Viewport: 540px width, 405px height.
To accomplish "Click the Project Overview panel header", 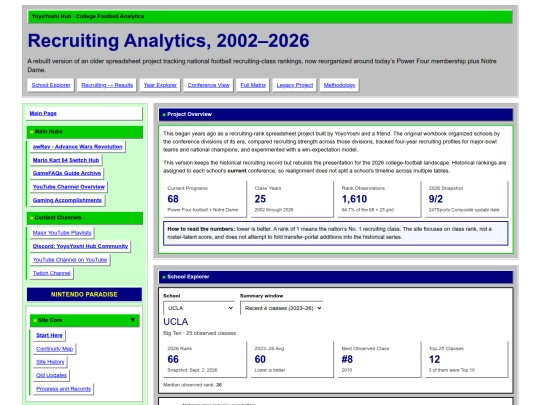I will [x=336, y=114].
